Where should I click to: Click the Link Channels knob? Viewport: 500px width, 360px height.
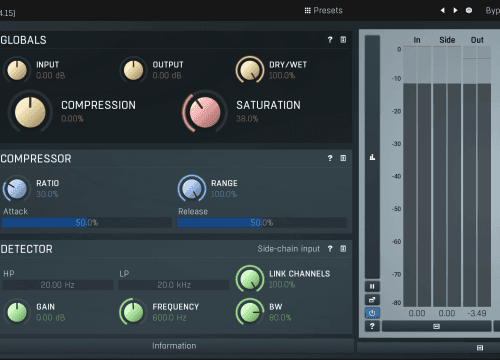(250, 279)
